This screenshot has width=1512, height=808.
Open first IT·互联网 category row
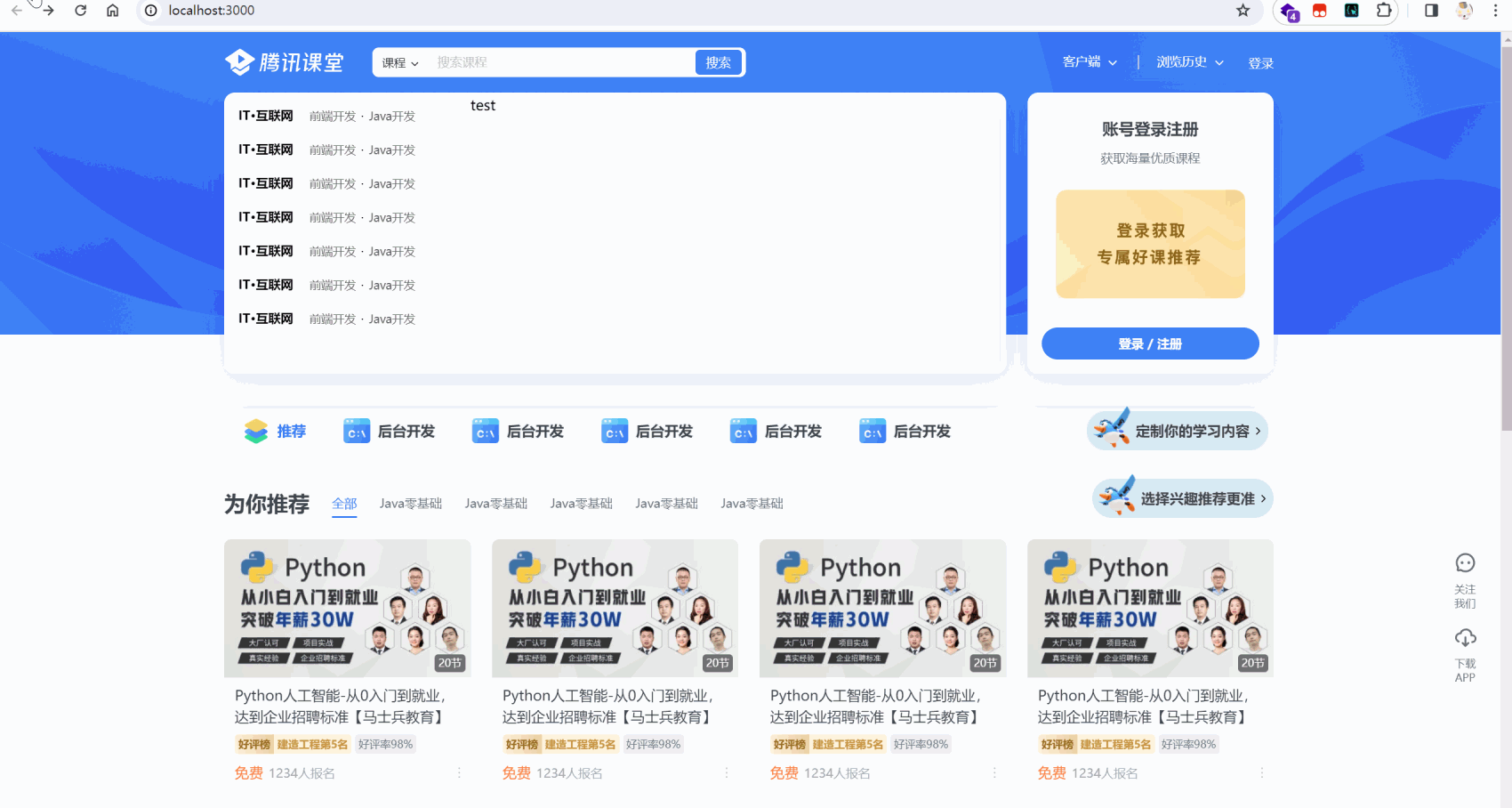click(327, 116)
